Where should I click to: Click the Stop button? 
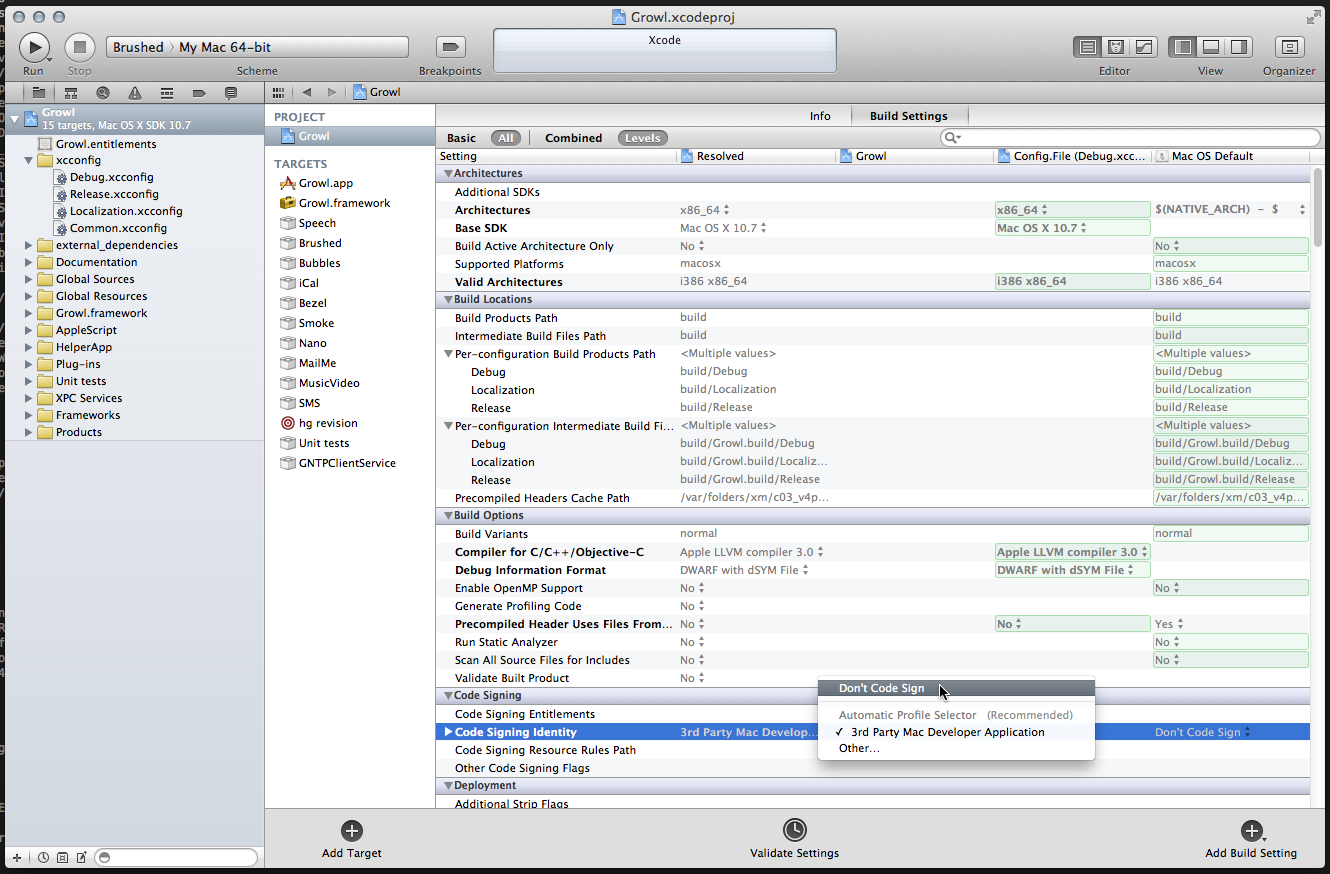click(x=80, y=47)
